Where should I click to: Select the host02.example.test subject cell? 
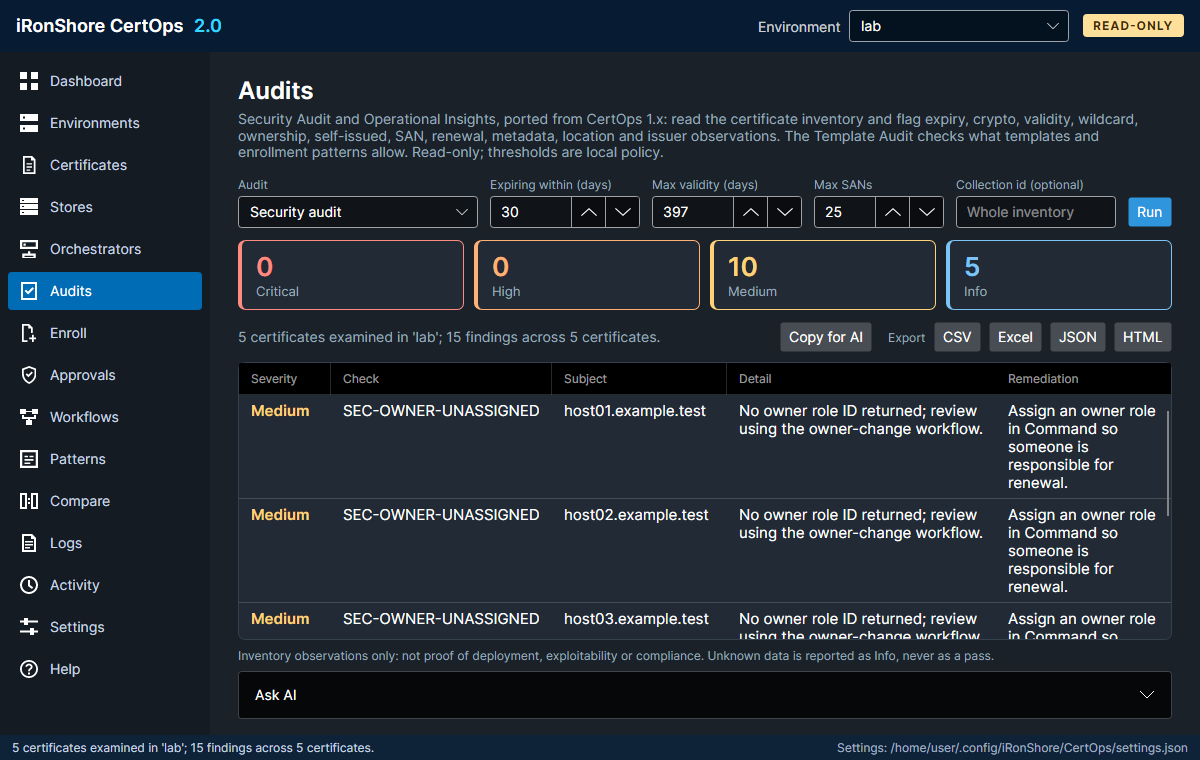pos(637,515)
